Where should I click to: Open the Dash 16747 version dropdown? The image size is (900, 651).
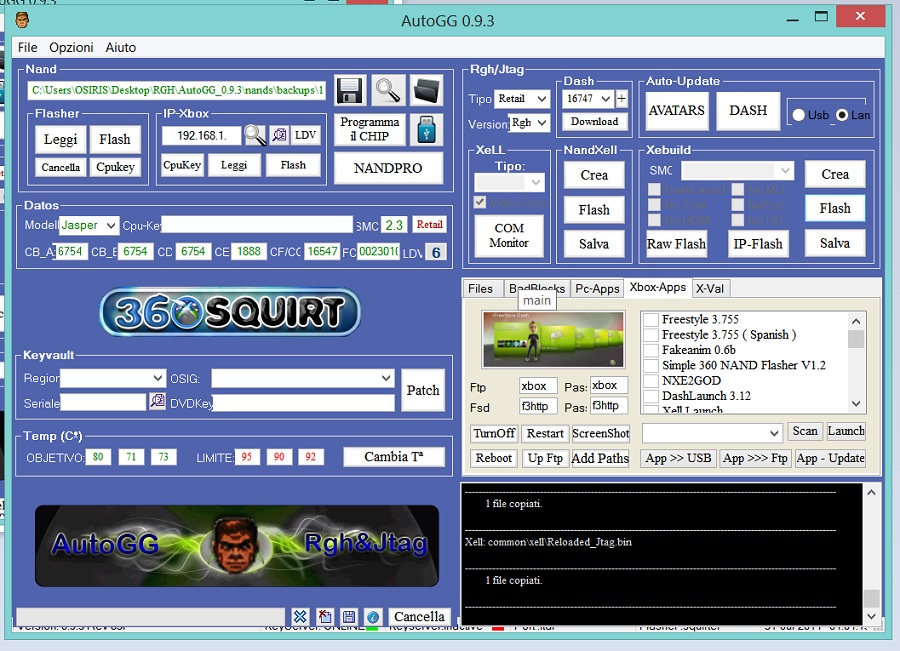[x=588, y=99]
